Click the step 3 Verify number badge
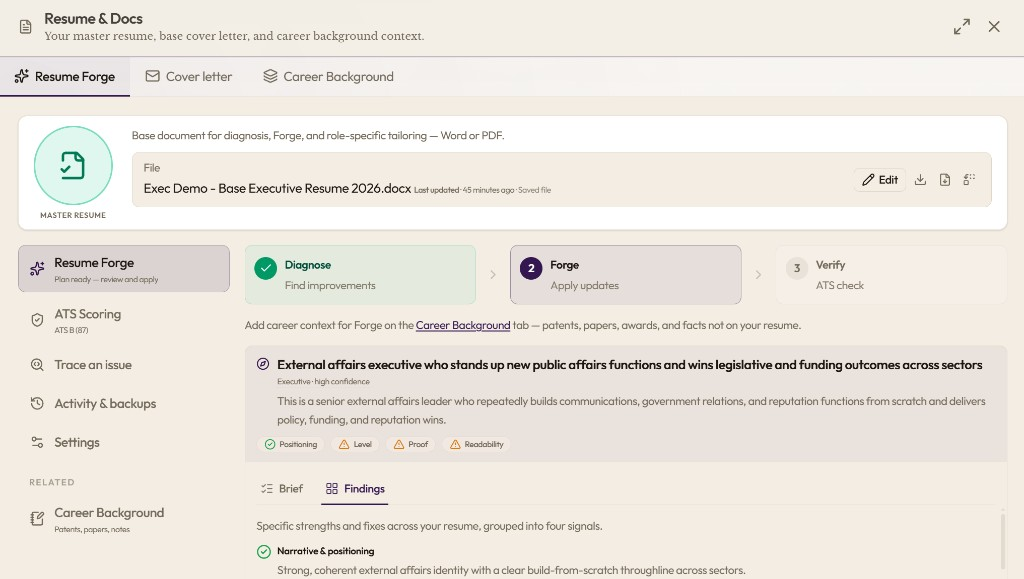1024x579 pixels. [797, 268]
